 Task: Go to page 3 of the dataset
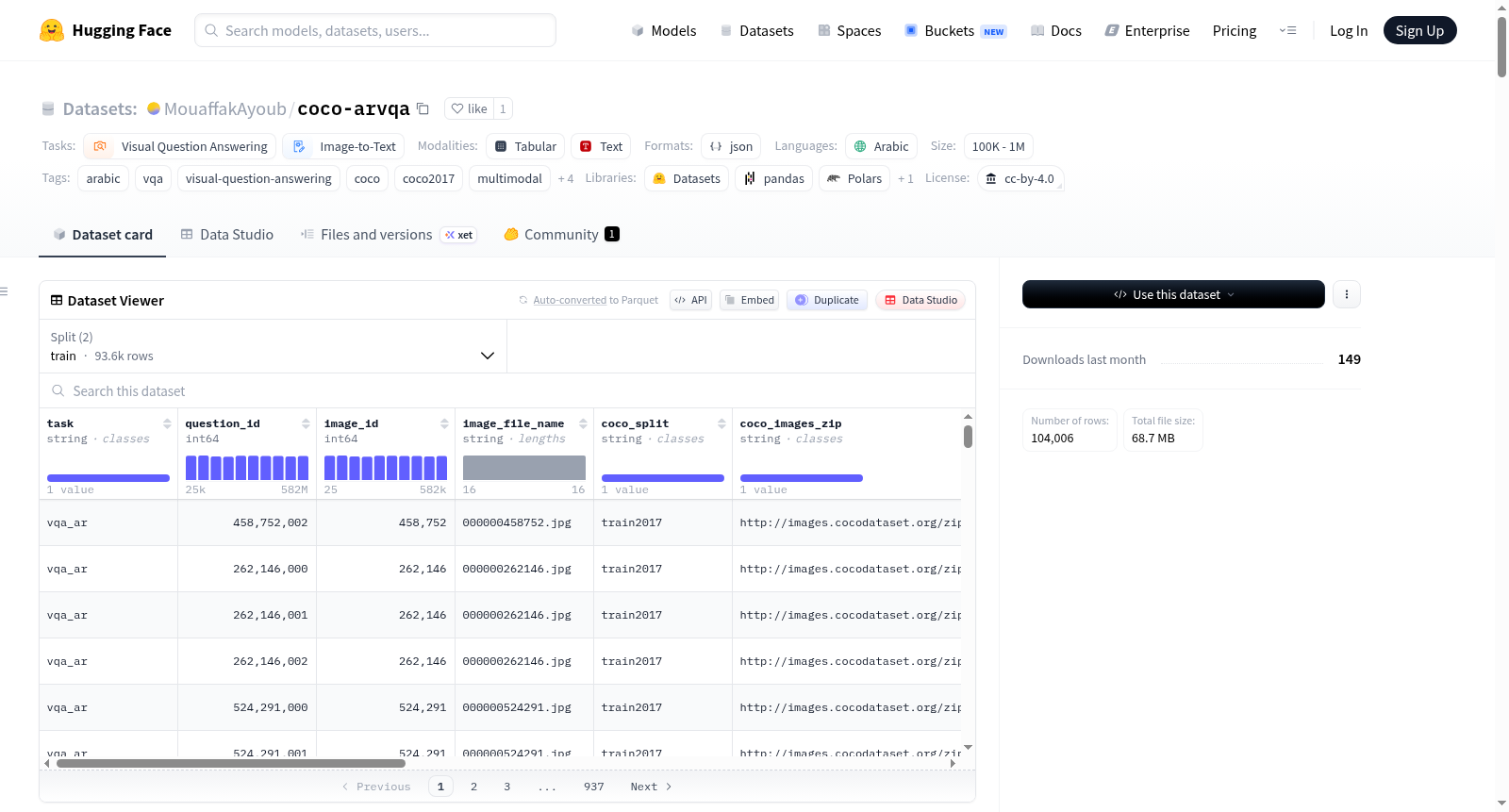(x=507, y=787)
